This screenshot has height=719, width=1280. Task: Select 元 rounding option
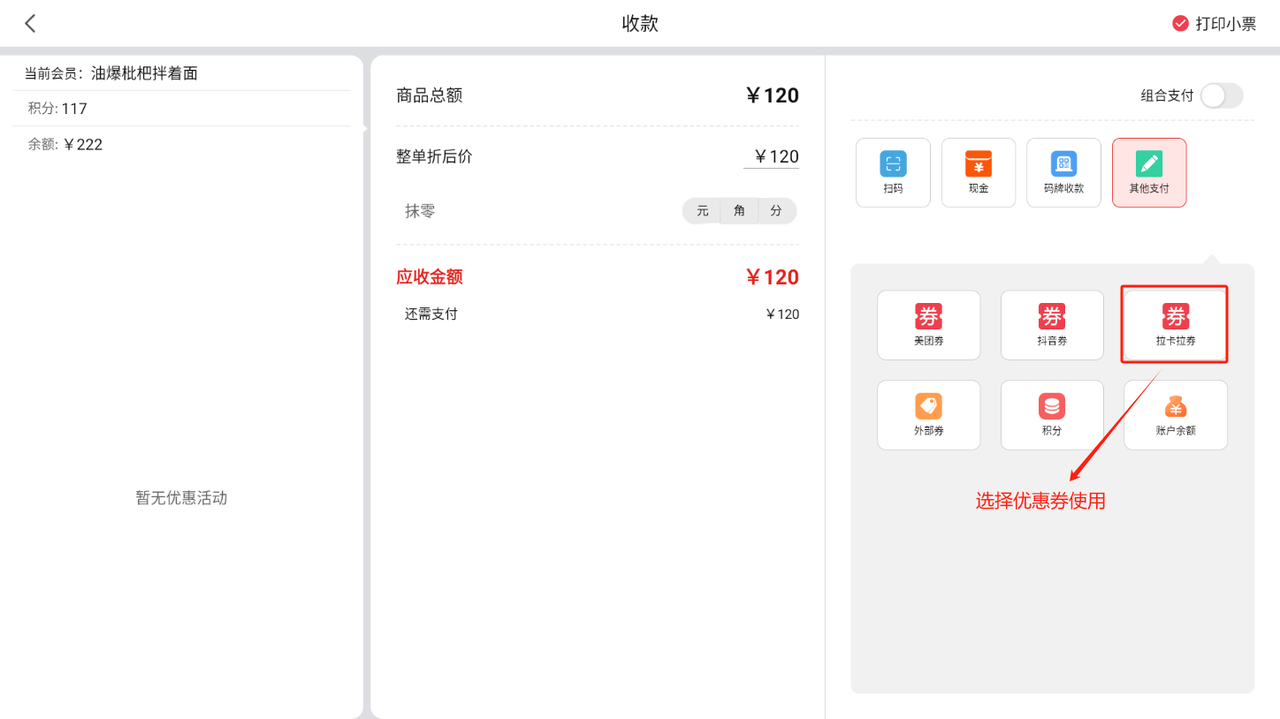point(702,211)
